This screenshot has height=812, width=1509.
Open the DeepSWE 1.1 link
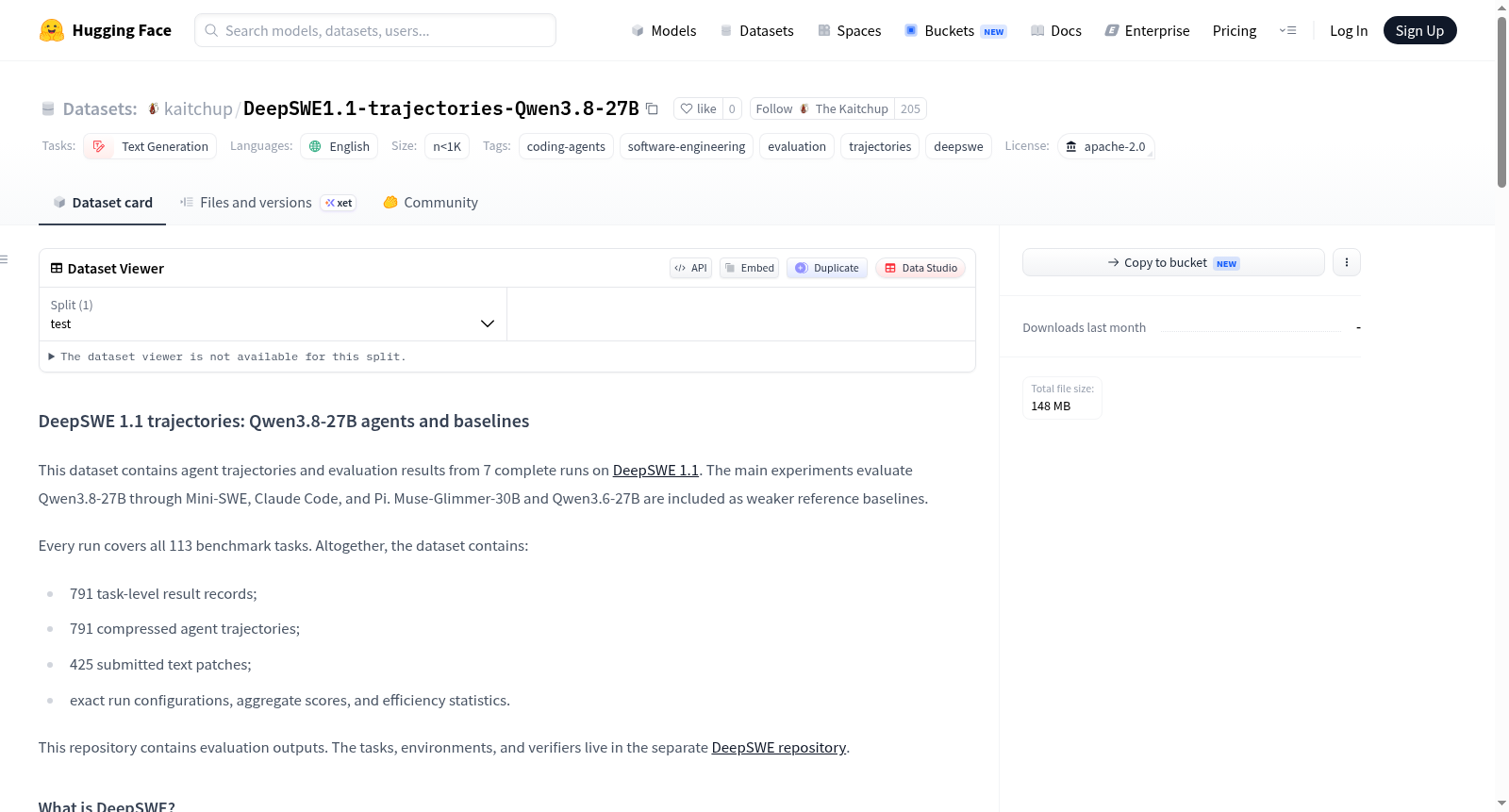(x=655, y=470)
